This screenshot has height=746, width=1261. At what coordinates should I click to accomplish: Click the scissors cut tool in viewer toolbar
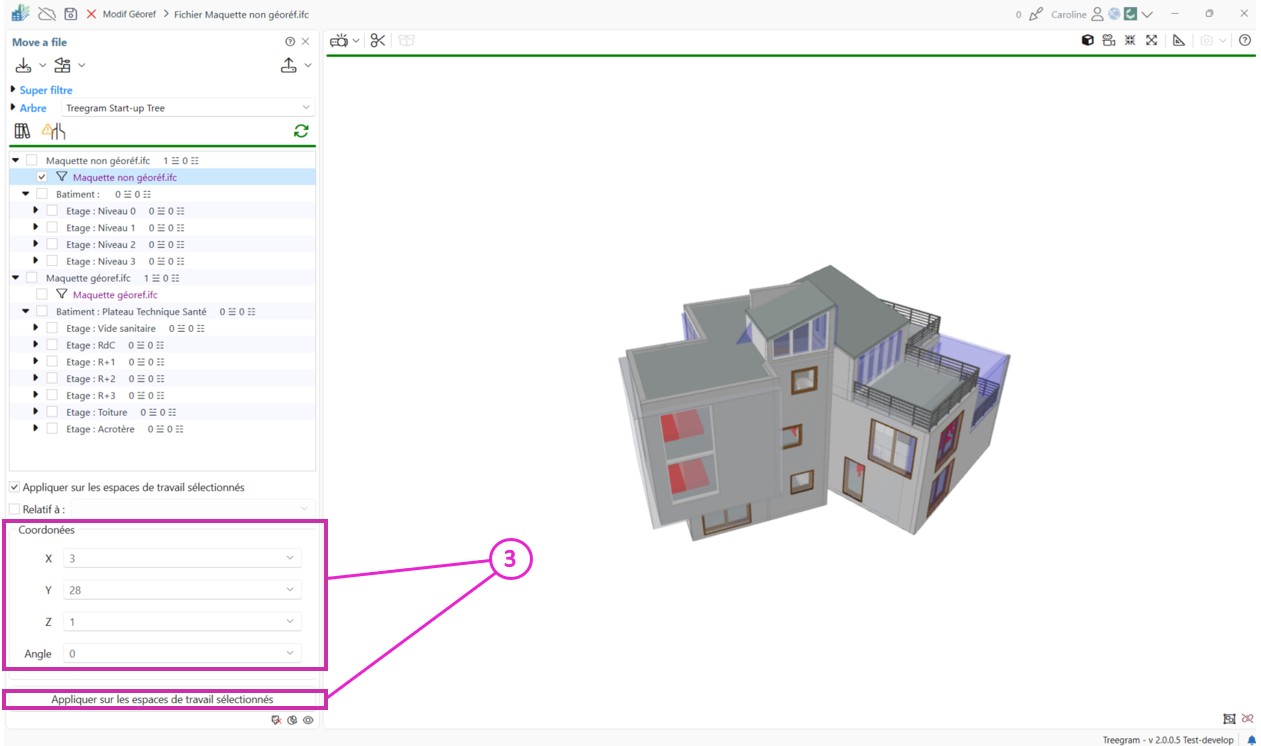(377, 40)
